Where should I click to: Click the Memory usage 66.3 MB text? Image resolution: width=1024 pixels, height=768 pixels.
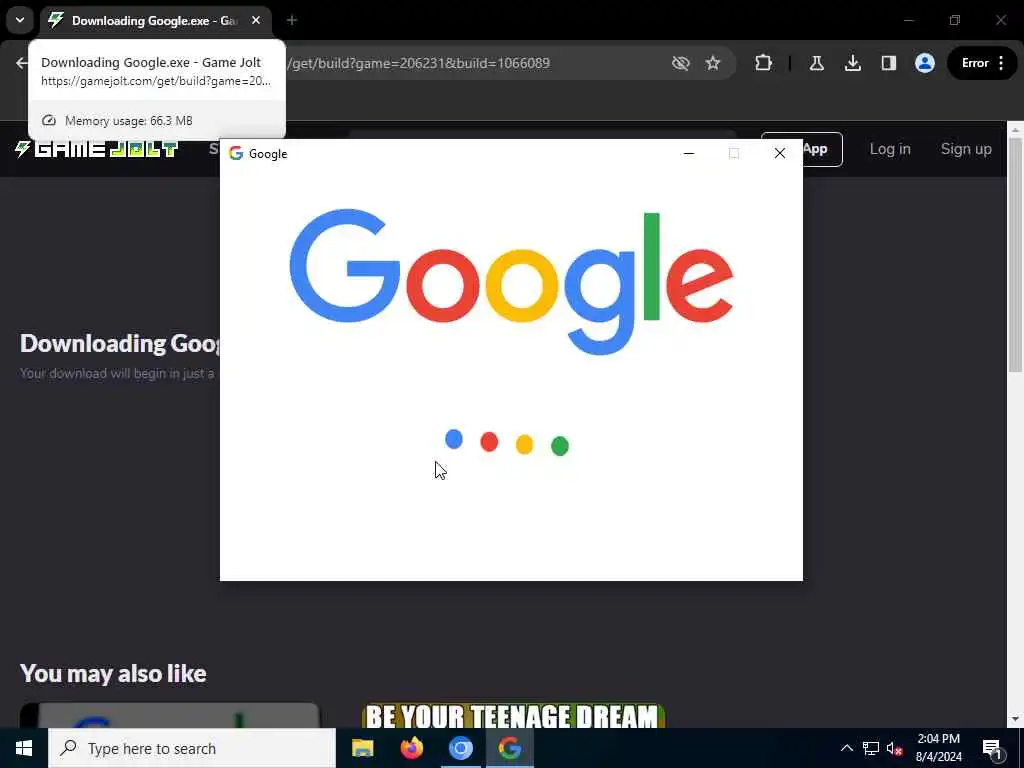(x=129, y=121)
